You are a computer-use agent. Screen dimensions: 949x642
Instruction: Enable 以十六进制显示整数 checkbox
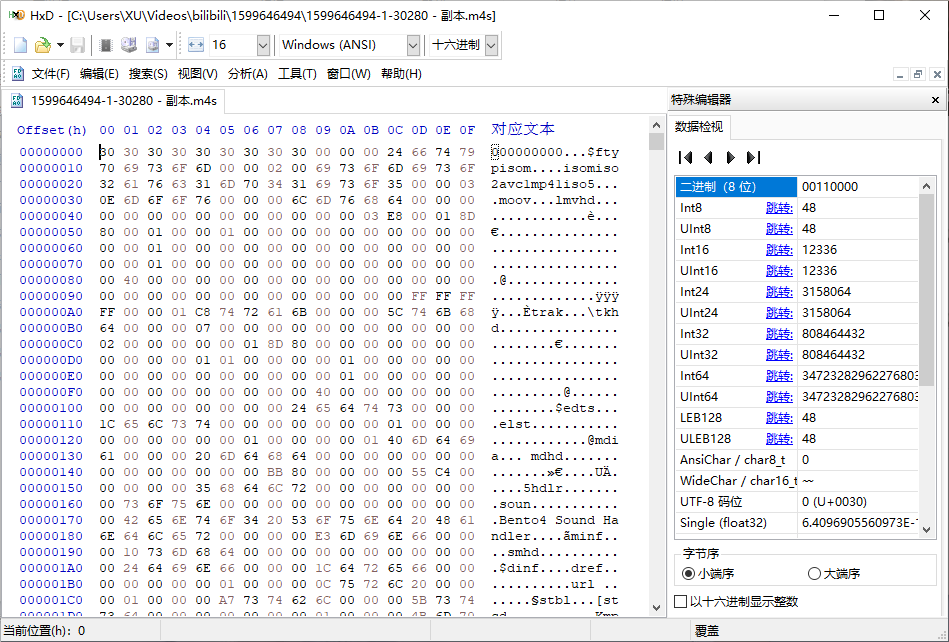682,601
